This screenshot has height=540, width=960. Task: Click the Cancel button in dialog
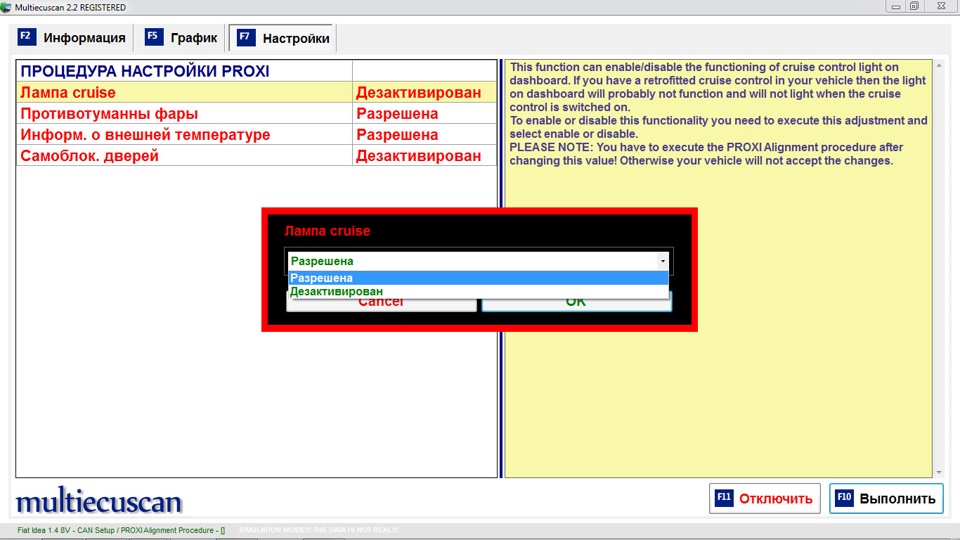pyautogui.click(x=381, y=304)
